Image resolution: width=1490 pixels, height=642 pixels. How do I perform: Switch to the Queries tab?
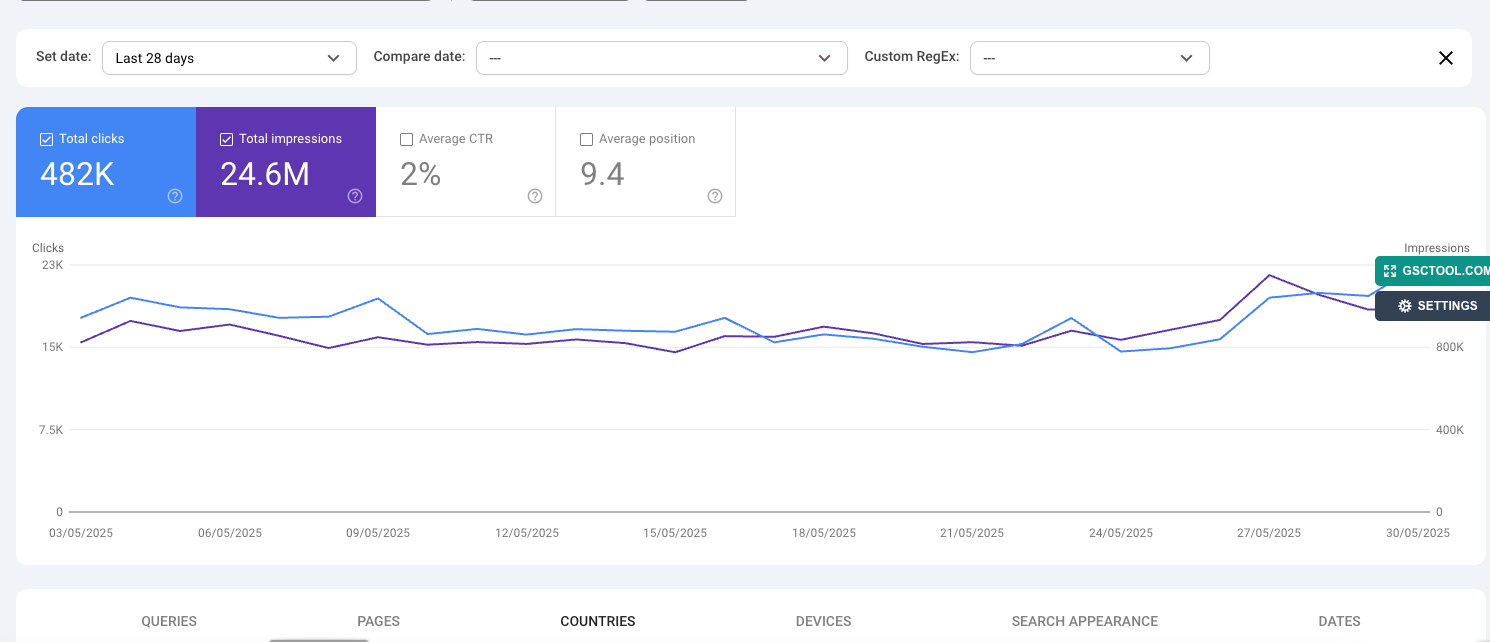pyautogui.click(x=169, y=621)
